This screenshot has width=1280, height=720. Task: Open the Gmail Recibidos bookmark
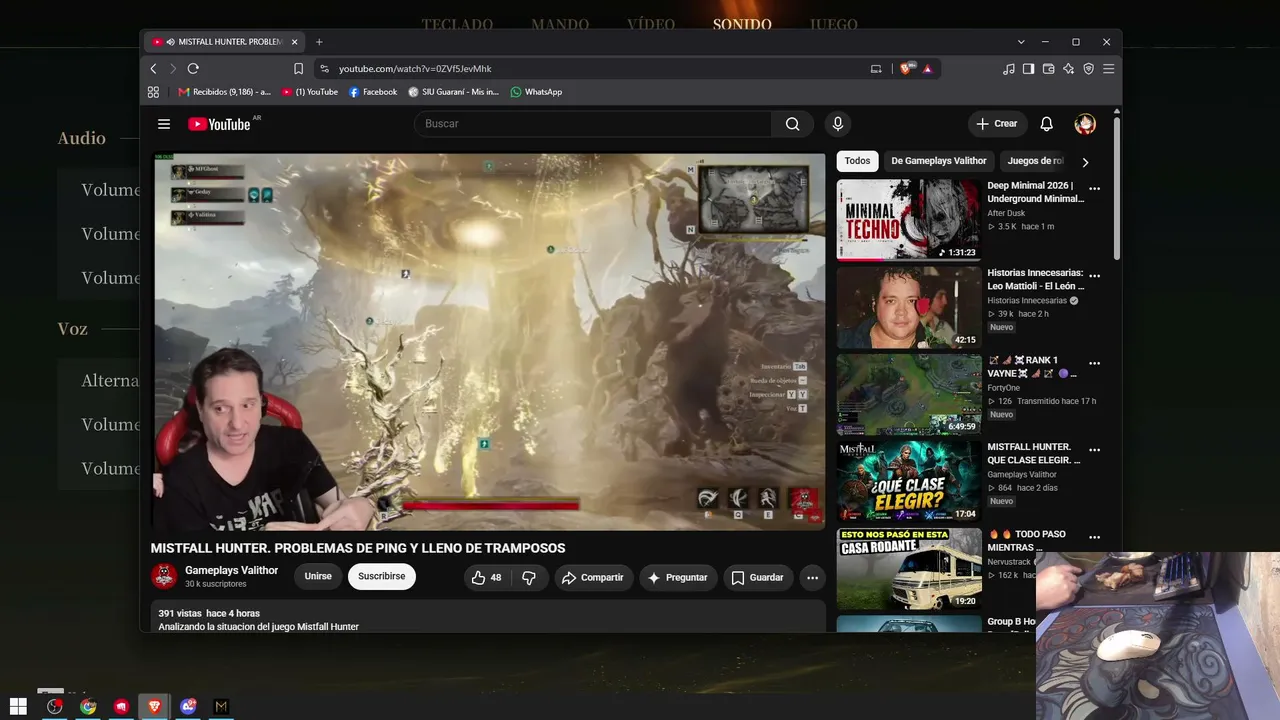(224, 92)
